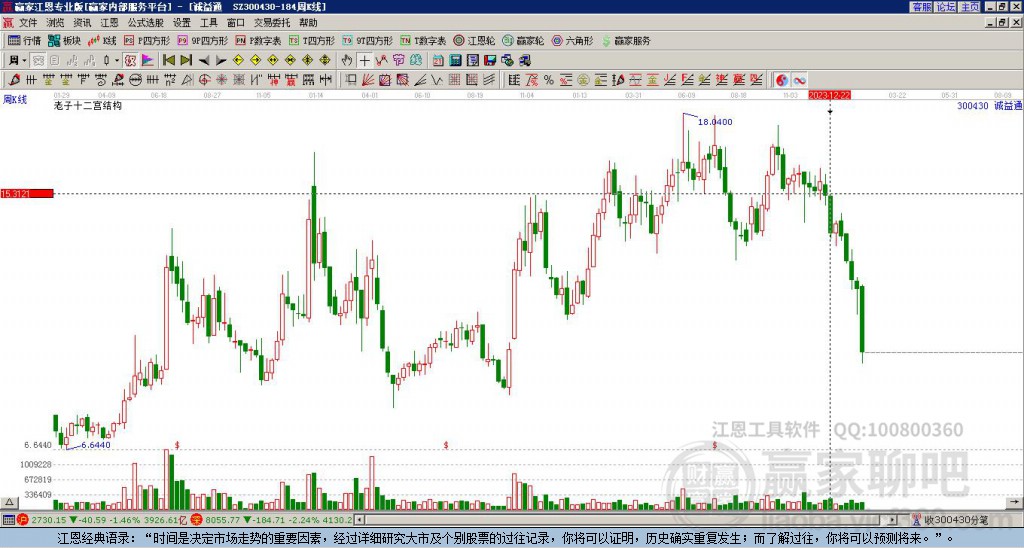
Task: Open the 公式选股 menu
Action: pos(146,23)
